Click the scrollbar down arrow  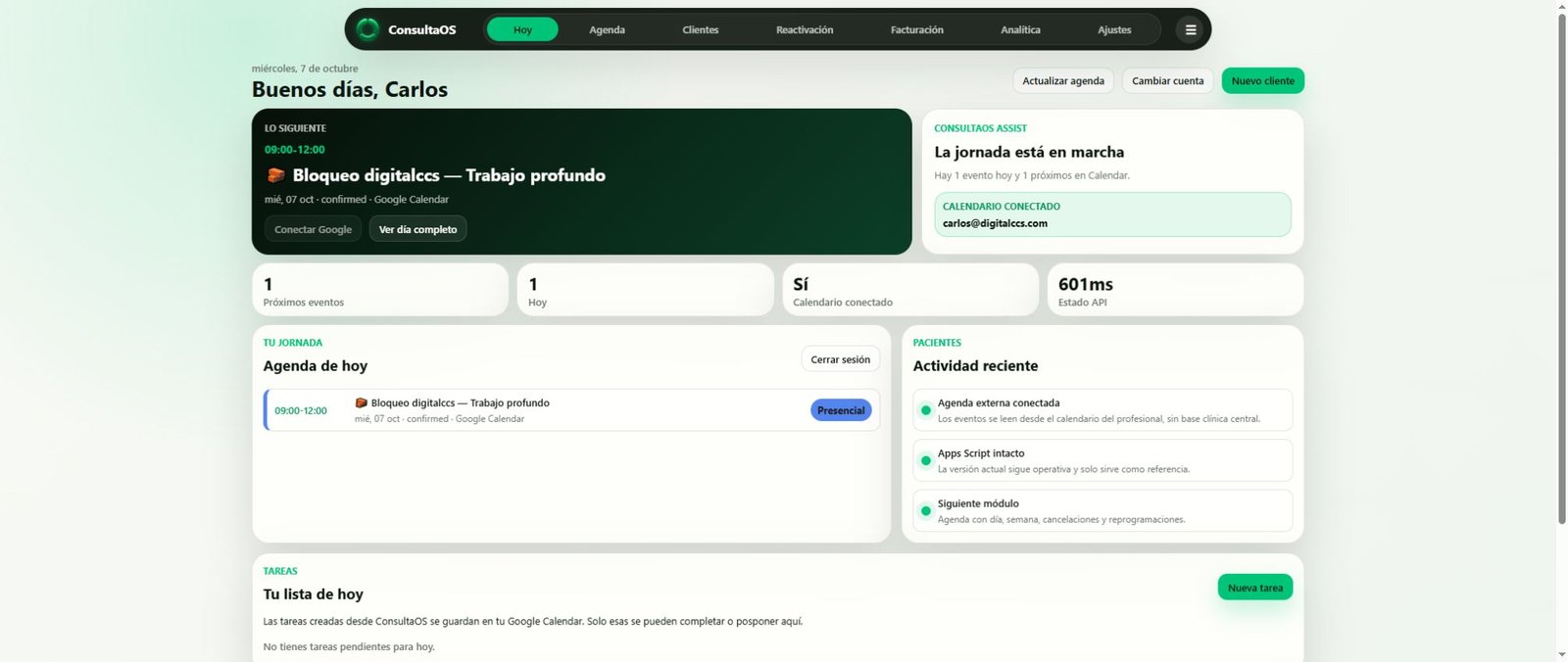[x=1562, y=654]
